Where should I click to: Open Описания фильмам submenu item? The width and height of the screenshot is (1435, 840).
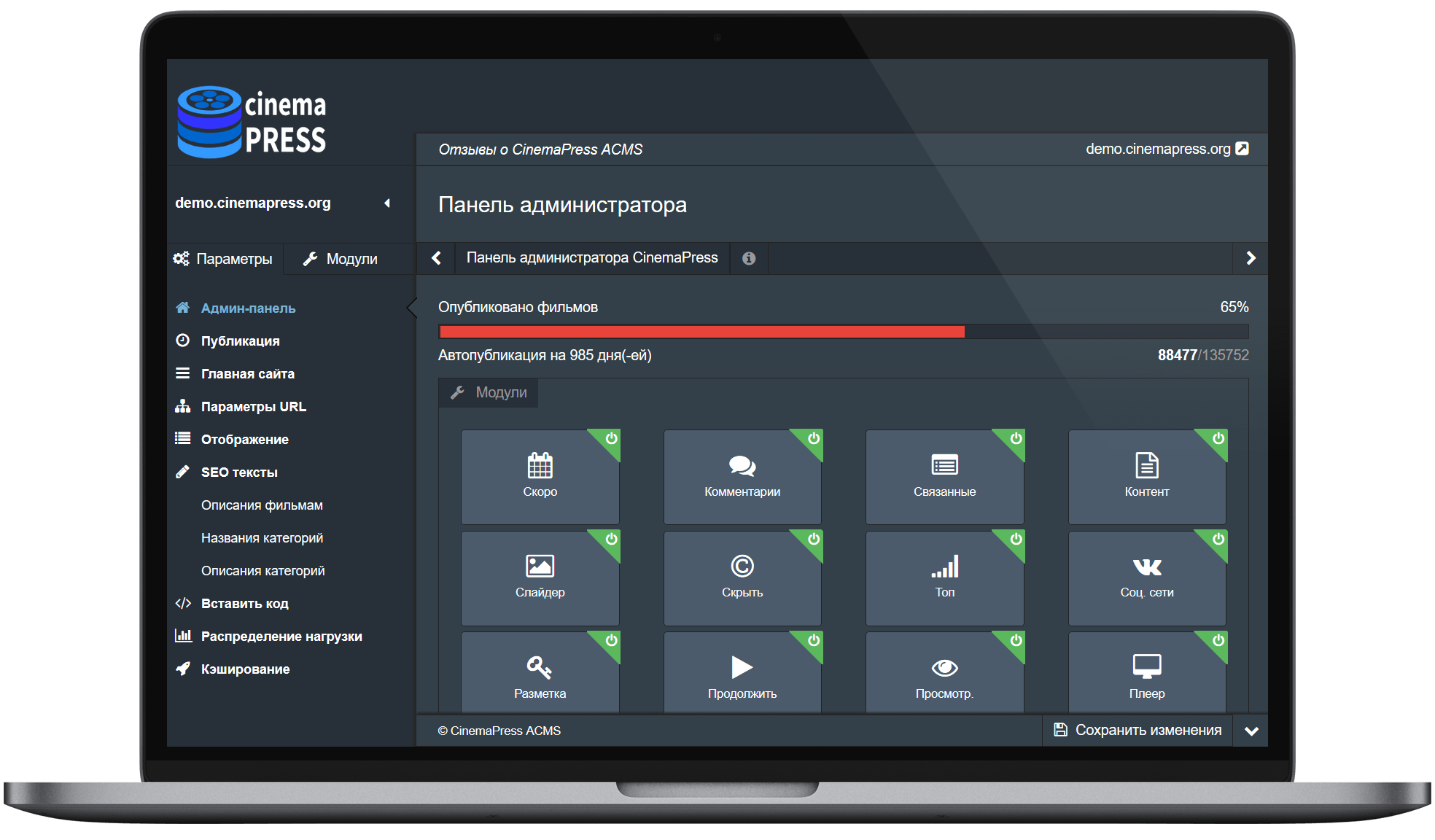pos(262,505)
